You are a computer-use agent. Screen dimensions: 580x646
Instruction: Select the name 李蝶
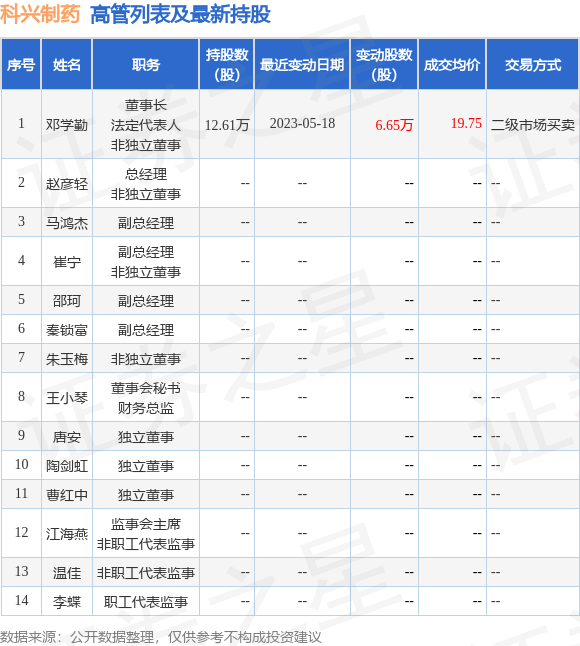[67, 602]
